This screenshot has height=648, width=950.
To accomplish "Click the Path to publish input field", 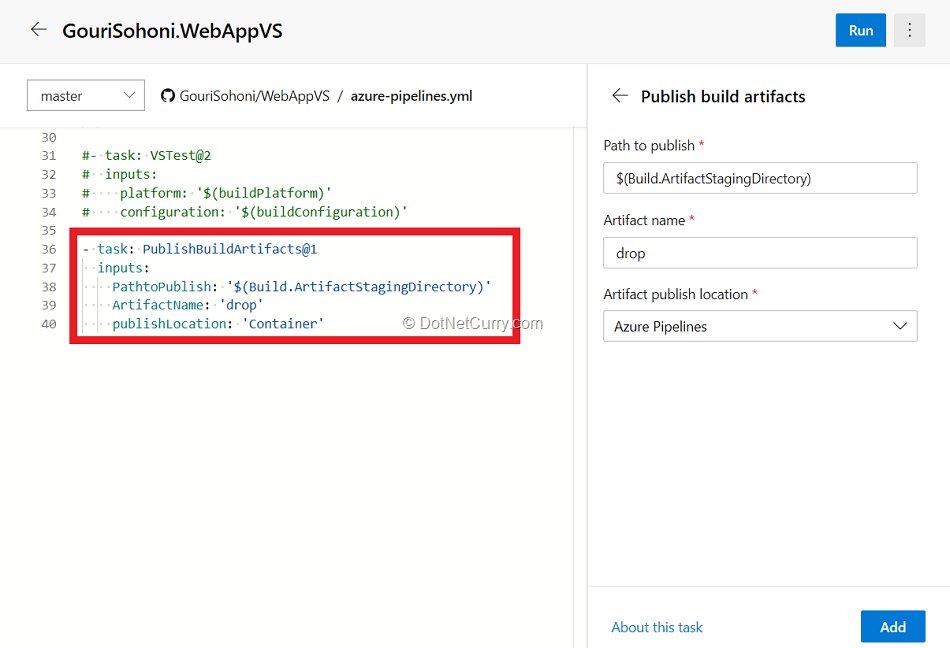I will click(x=760, y=178).
